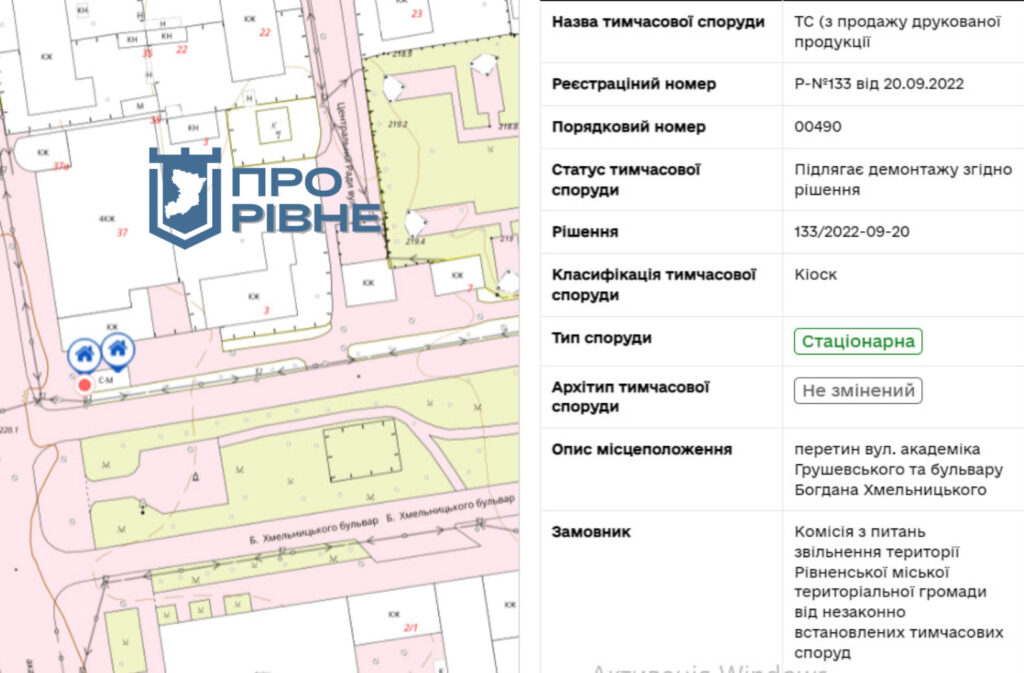Click the red dot marker on map
The height and width of the screenshot is (673, 1024).
pyautogui.click(x=84, y=385)
